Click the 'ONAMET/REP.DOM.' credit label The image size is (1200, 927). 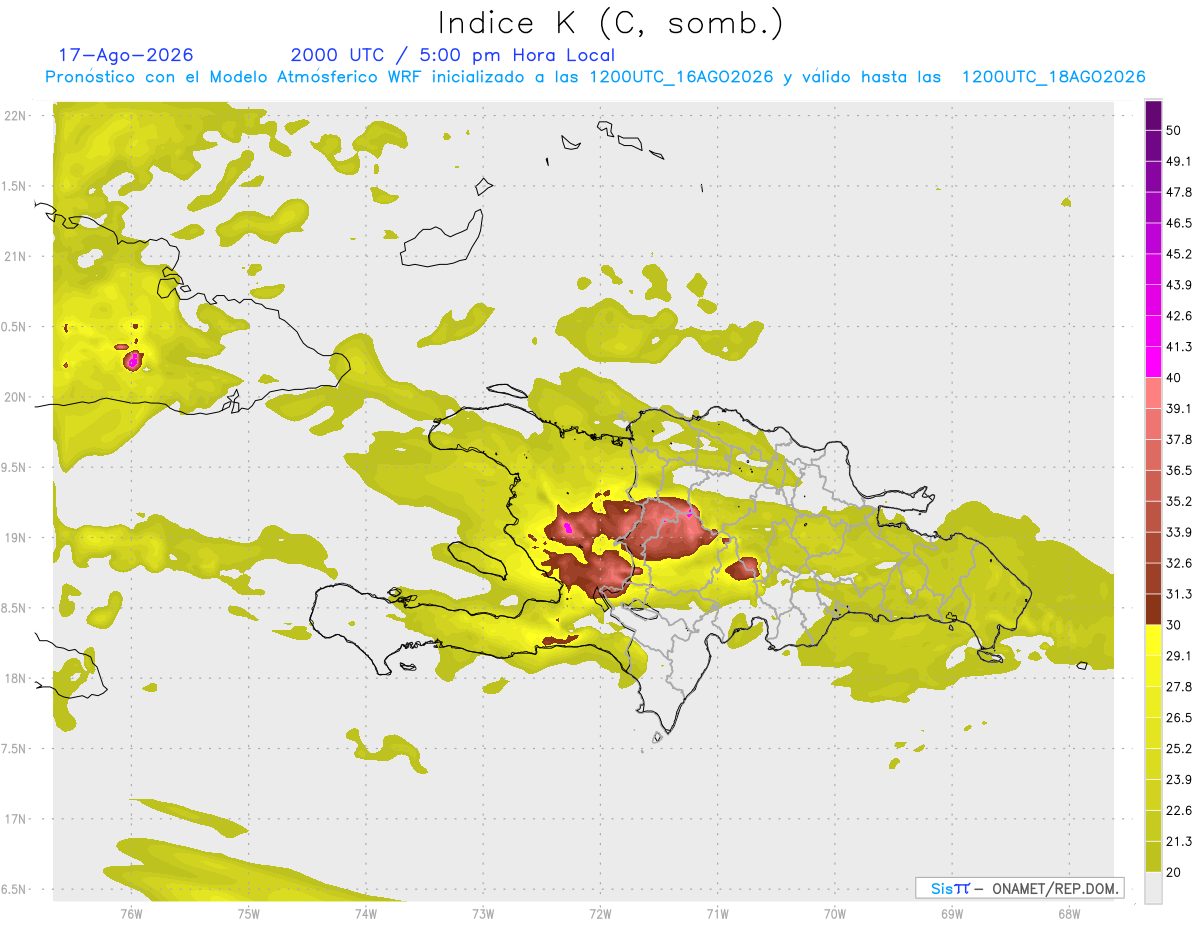[1056, 888]
